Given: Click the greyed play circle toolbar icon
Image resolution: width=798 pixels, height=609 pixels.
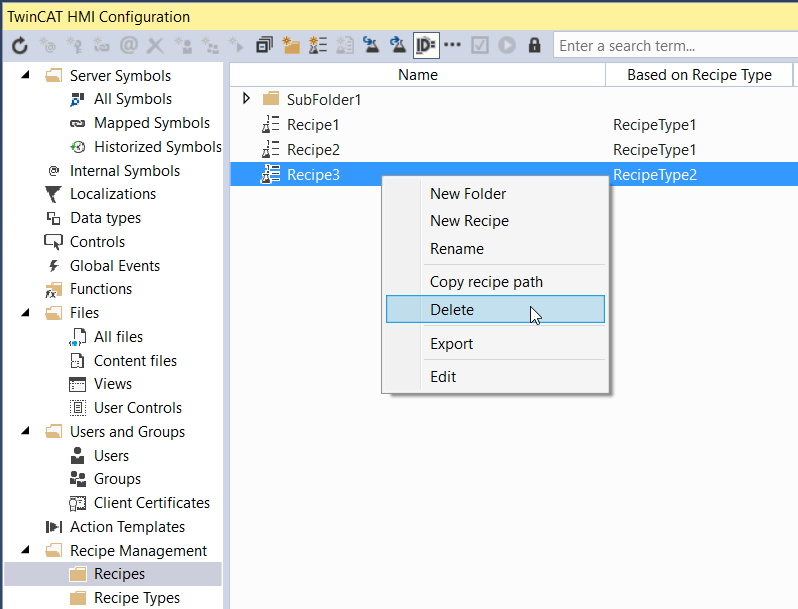Looking at the screenshot, I should [x=506, y=45].
